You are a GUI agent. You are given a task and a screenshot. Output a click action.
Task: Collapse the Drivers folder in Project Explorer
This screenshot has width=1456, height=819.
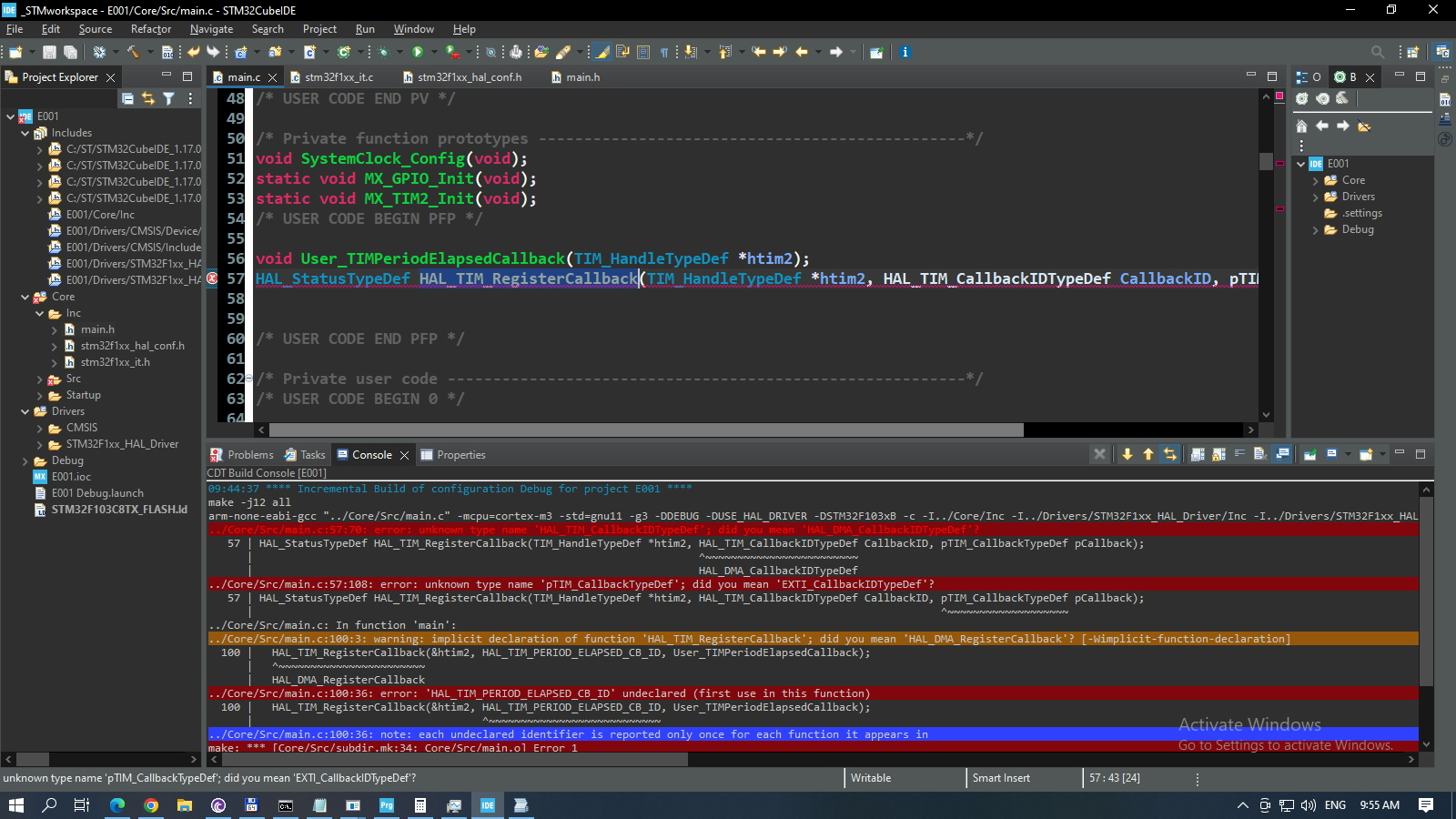coord(25,411)
